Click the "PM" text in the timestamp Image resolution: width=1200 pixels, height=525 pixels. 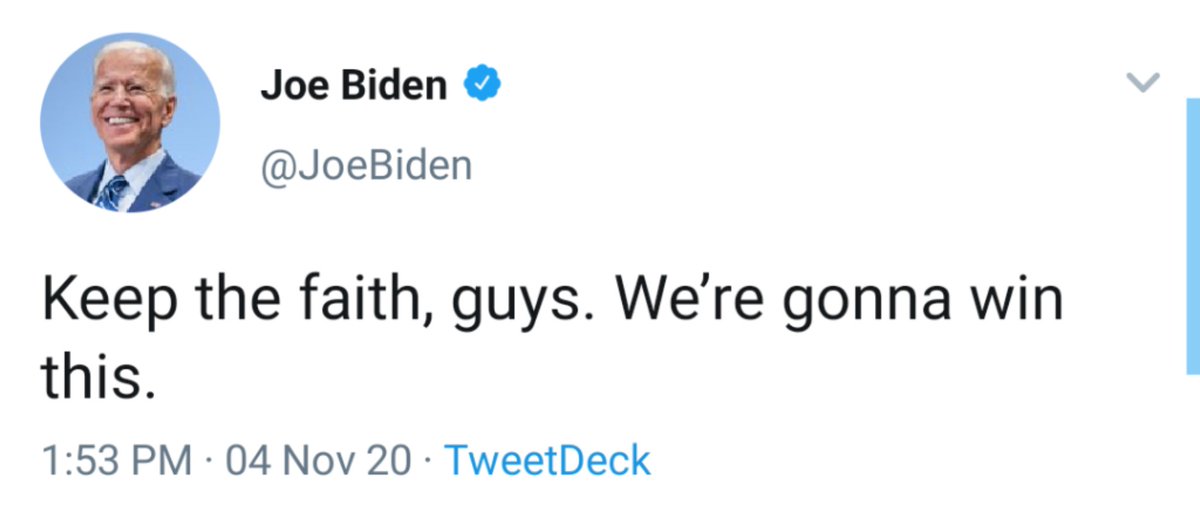[163, 461]
